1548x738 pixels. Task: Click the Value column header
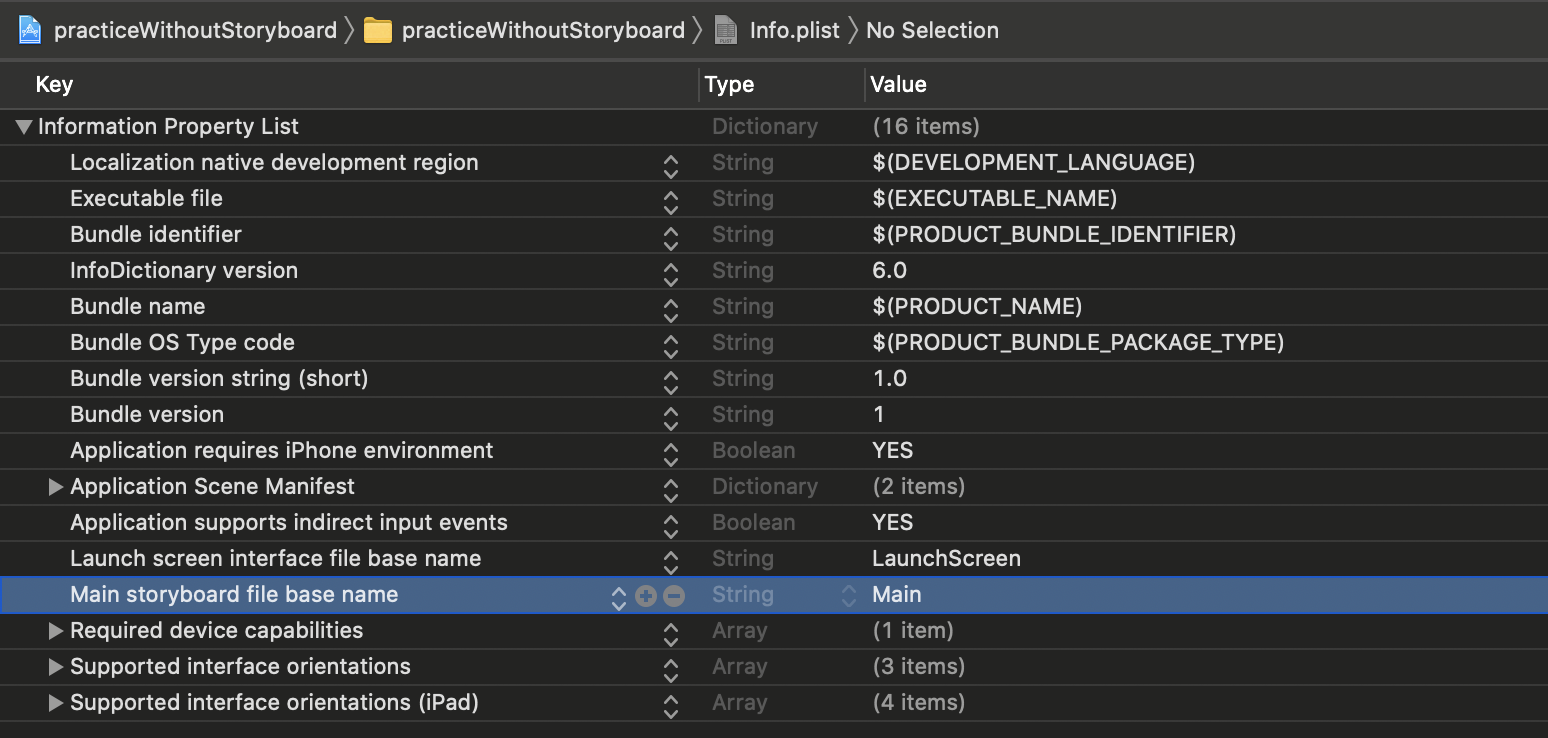[x=898, y=84]
